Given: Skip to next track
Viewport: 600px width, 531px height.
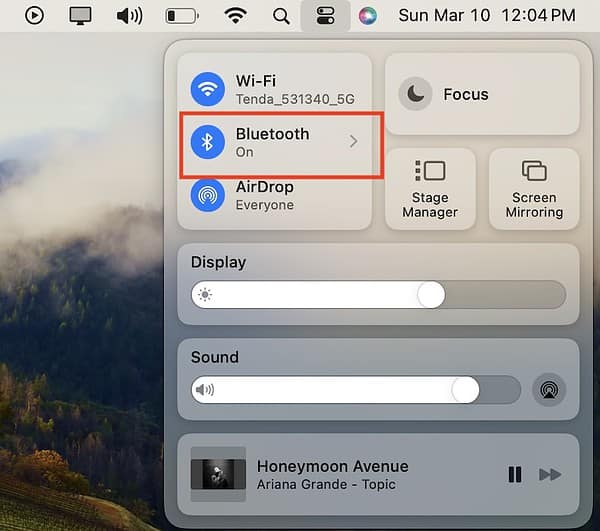Looking at the screenshot, I should point(550,474).
